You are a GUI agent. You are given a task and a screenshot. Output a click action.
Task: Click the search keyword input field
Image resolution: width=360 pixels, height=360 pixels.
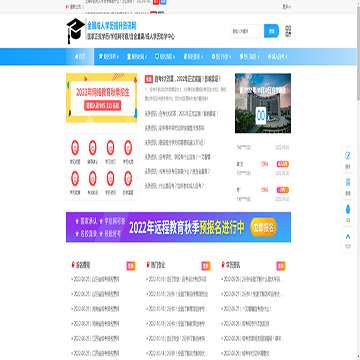tap(247, 31)
